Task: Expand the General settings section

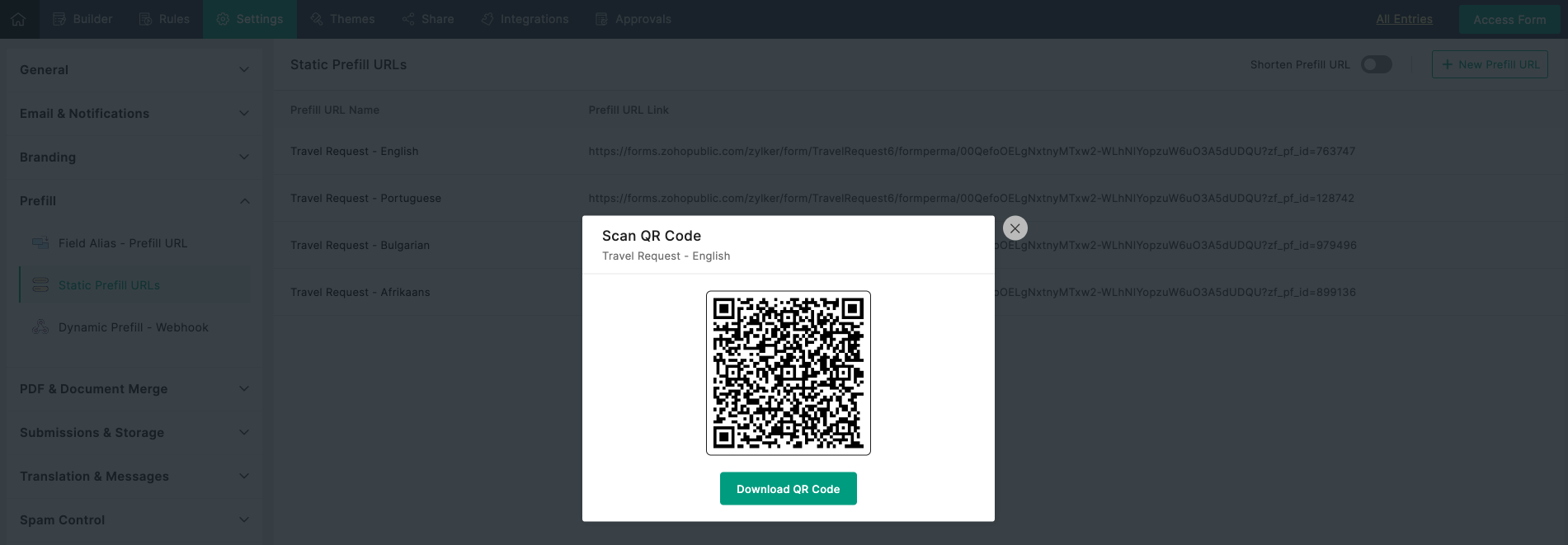Action: [244, 70]
